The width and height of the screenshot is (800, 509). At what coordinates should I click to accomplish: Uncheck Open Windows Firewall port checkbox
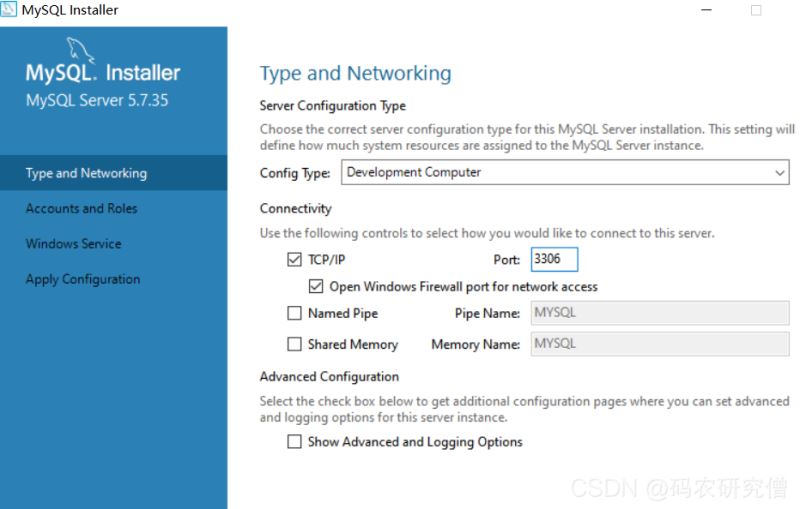(316, 286)
